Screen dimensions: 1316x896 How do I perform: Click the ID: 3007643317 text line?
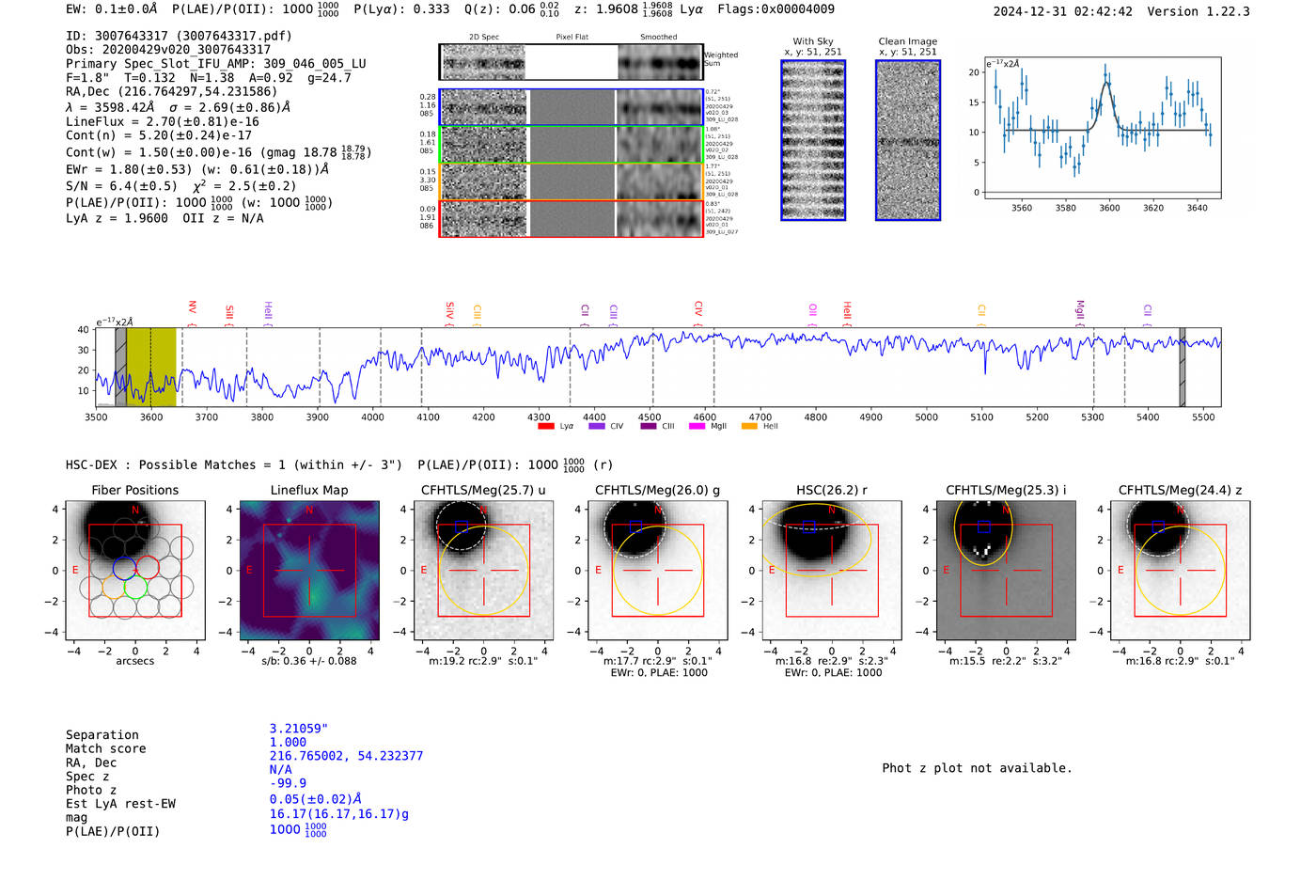click(x=179, y=36)
